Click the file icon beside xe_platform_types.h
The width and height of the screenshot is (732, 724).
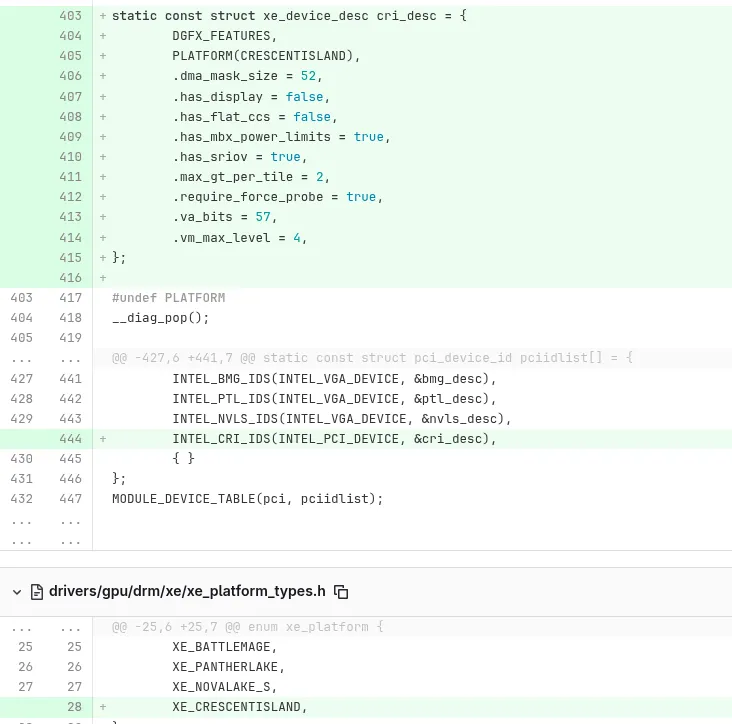(x=37, y=592)
